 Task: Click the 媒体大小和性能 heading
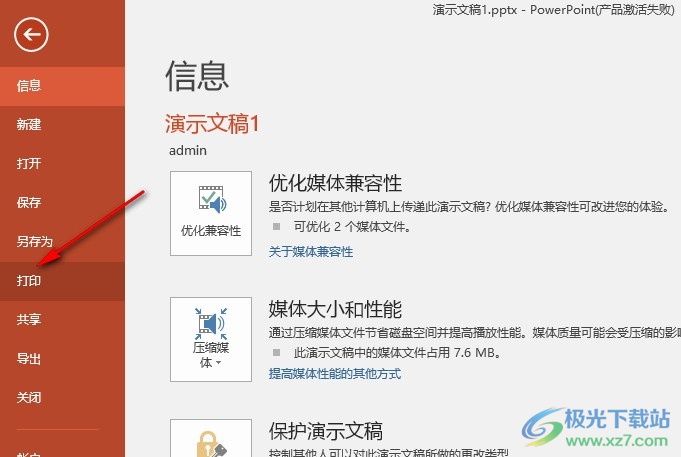tap(335, 309)
